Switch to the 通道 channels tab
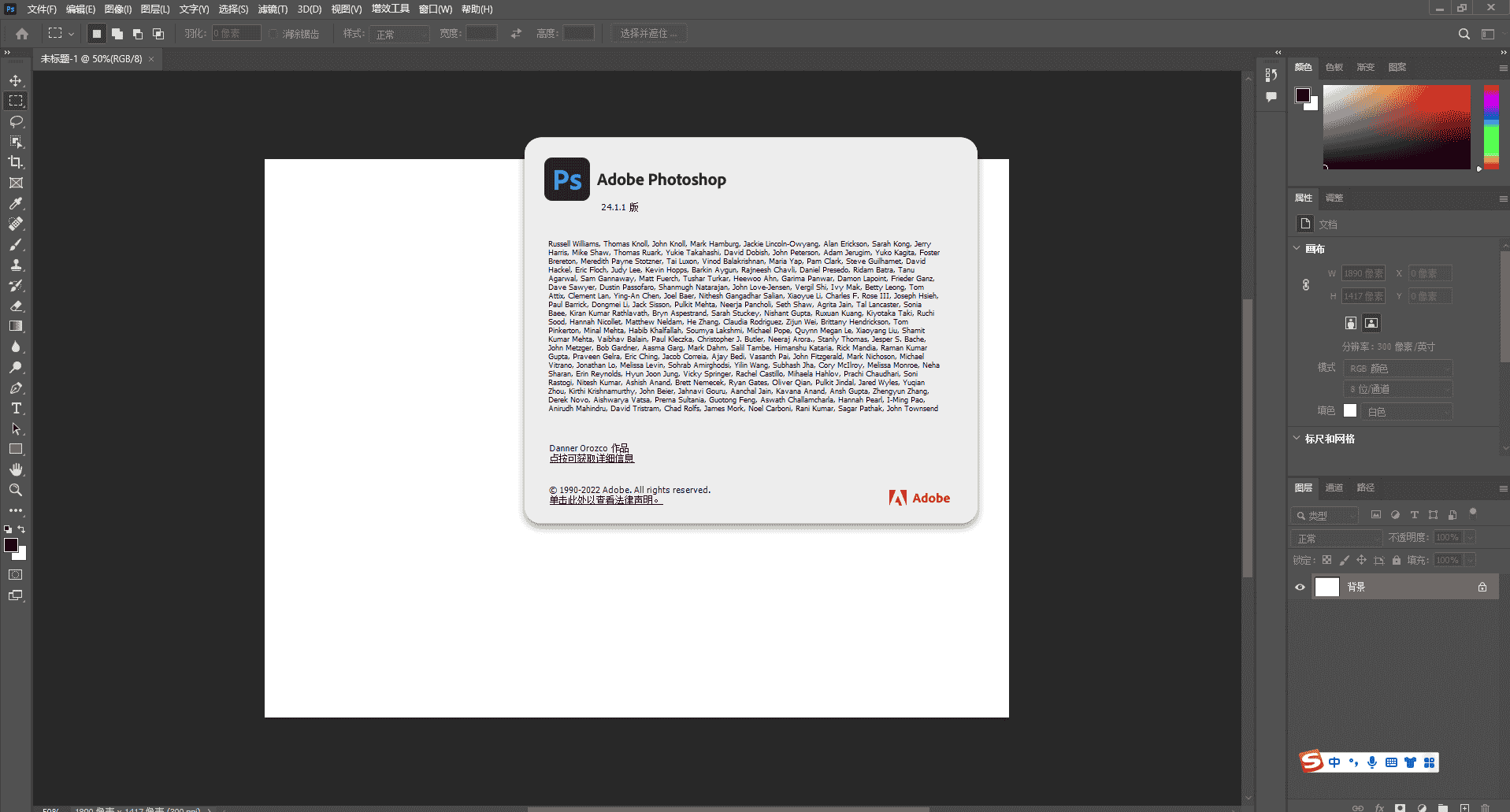The width and height of the screenshot is (1510, 812). point(1334,488)
